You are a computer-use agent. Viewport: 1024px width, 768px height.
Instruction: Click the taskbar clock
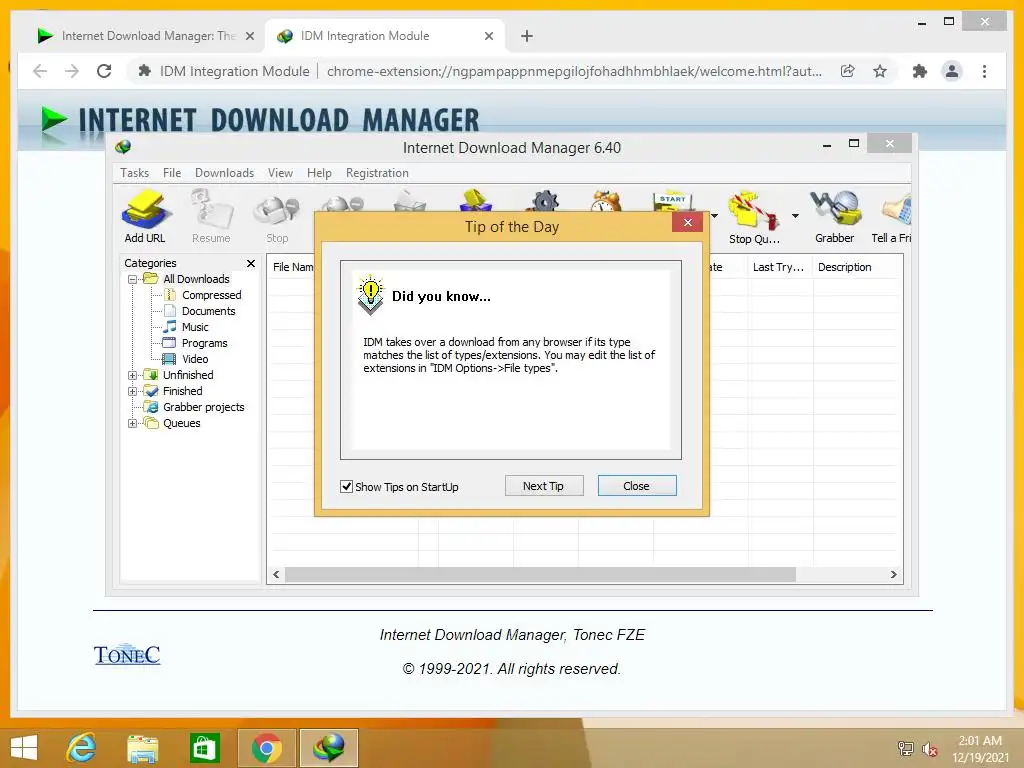[x=980, y=749]
